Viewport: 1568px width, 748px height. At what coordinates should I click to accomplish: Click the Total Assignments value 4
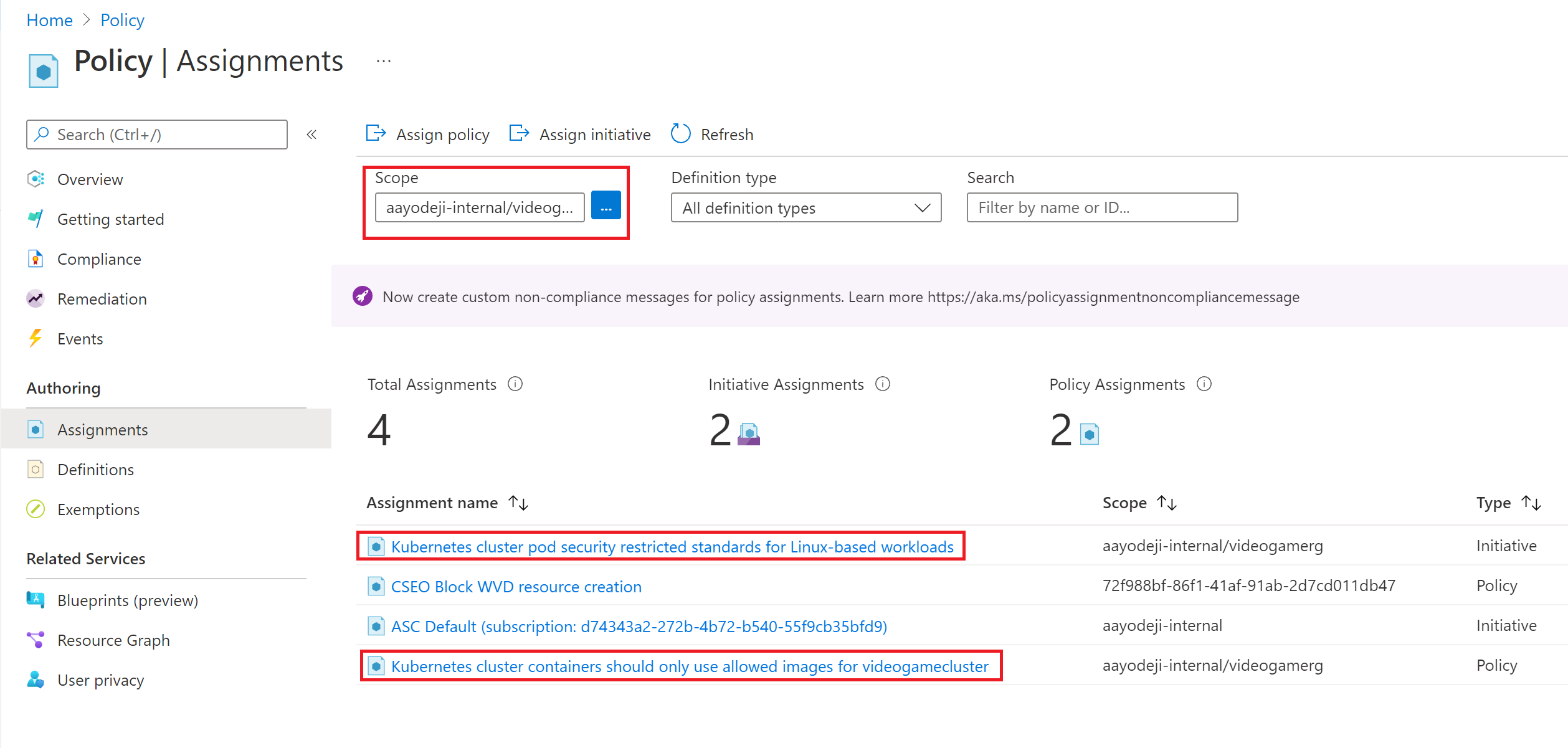pos(379,430)
